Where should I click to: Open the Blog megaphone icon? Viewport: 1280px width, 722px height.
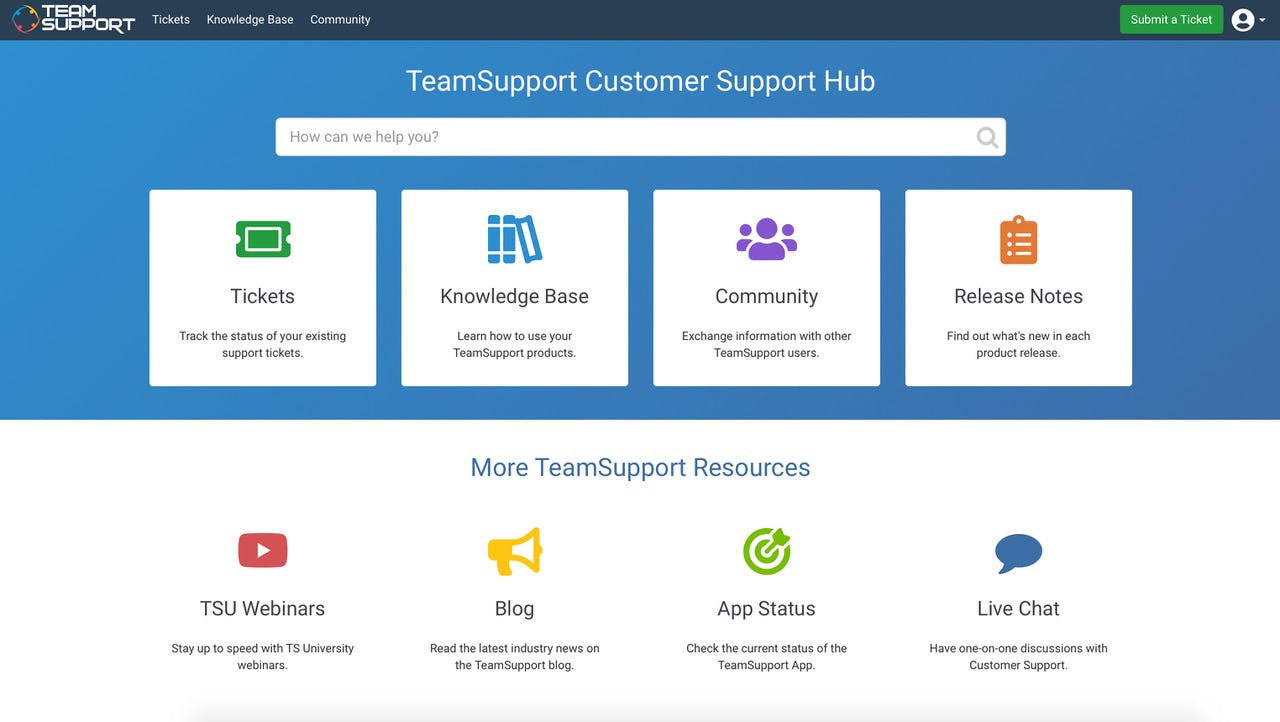pos(514,549)
